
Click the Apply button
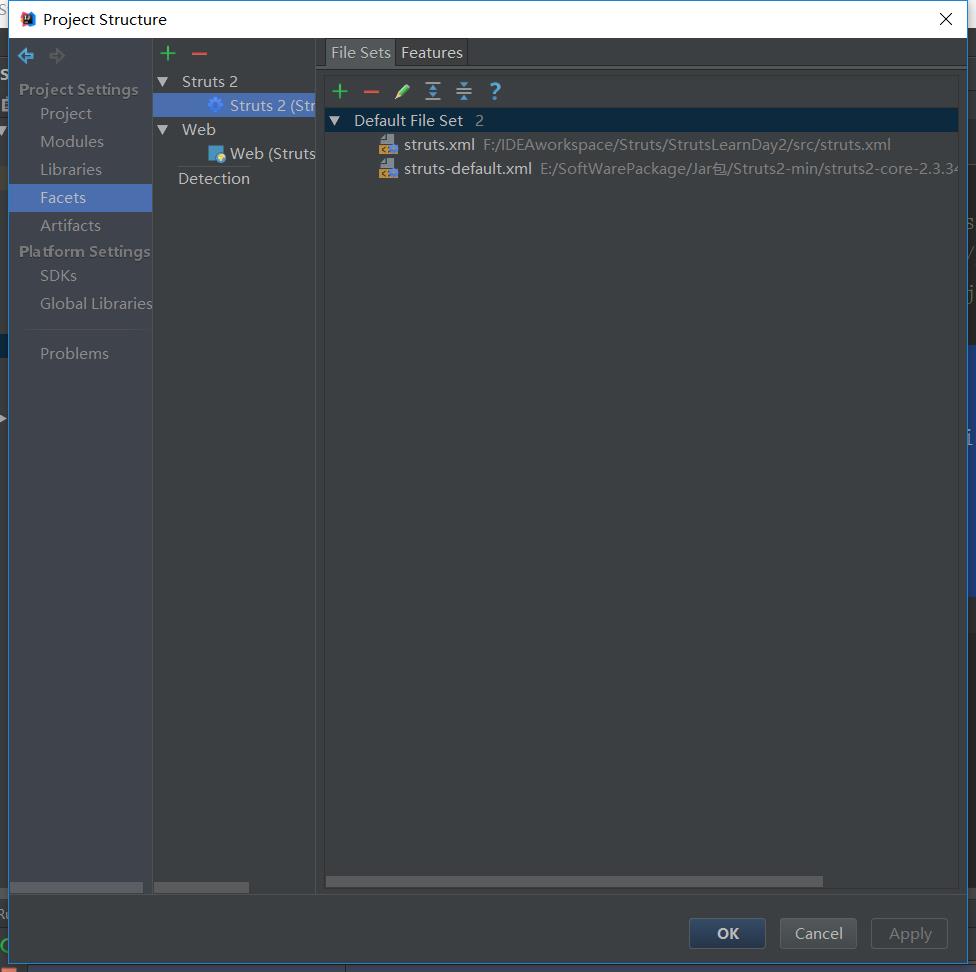[909, 933]
